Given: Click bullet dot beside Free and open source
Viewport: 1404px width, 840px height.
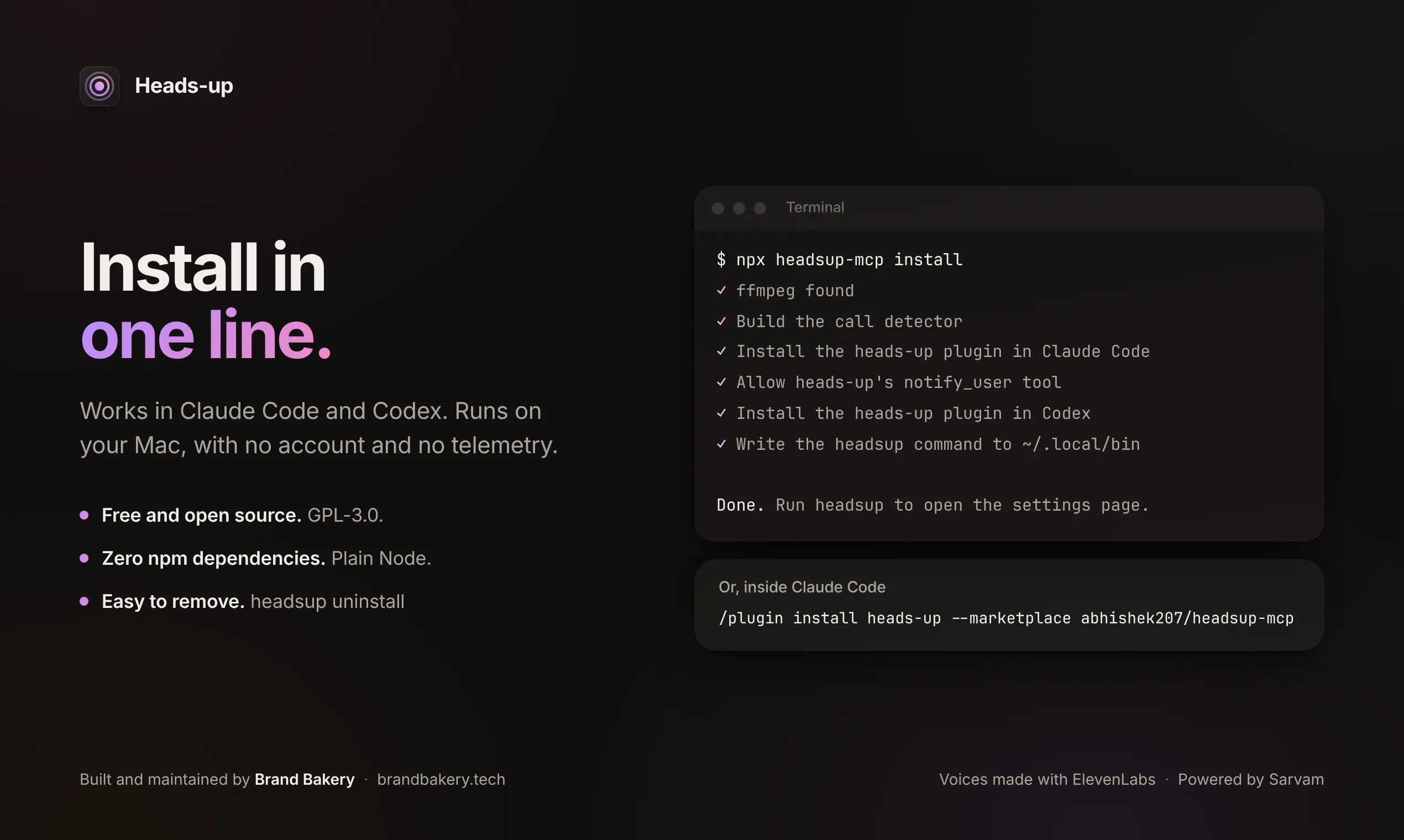Looking at the screenshot, I should (85, 515).
